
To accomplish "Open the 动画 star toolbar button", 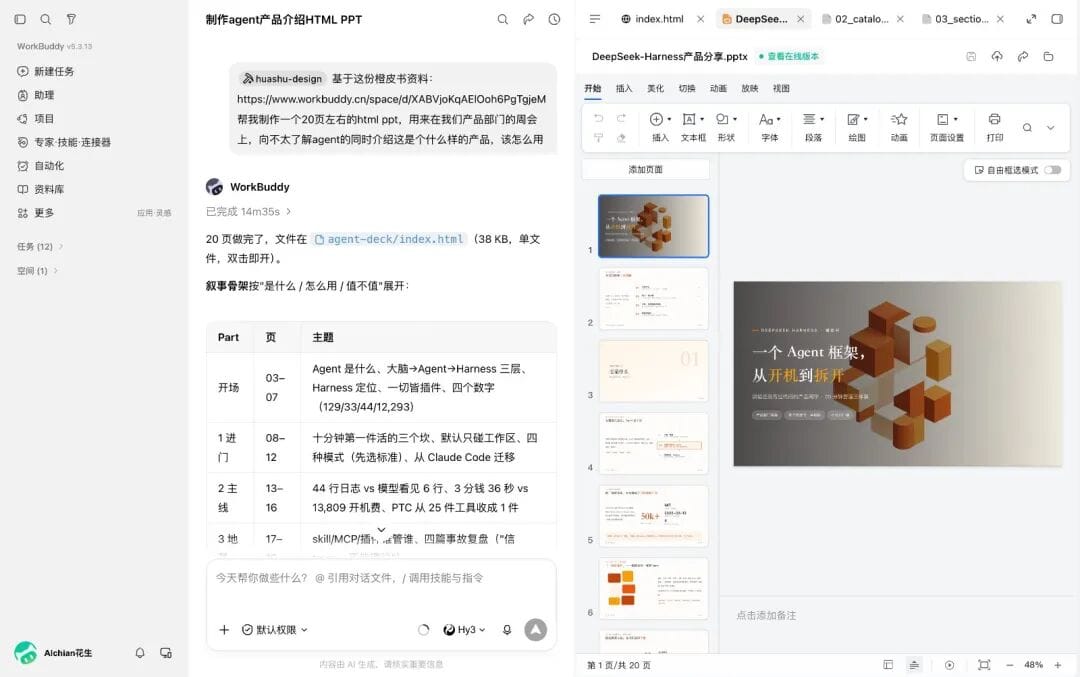I will pyautogui.click(x=899, y=127).
